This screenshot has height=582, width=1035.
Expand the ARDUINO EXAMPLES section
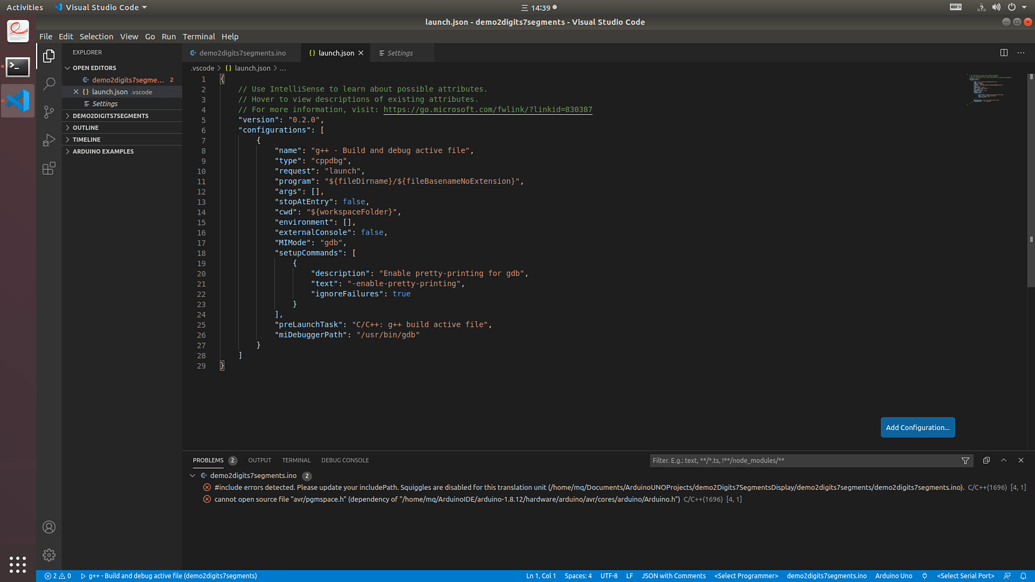102,152
